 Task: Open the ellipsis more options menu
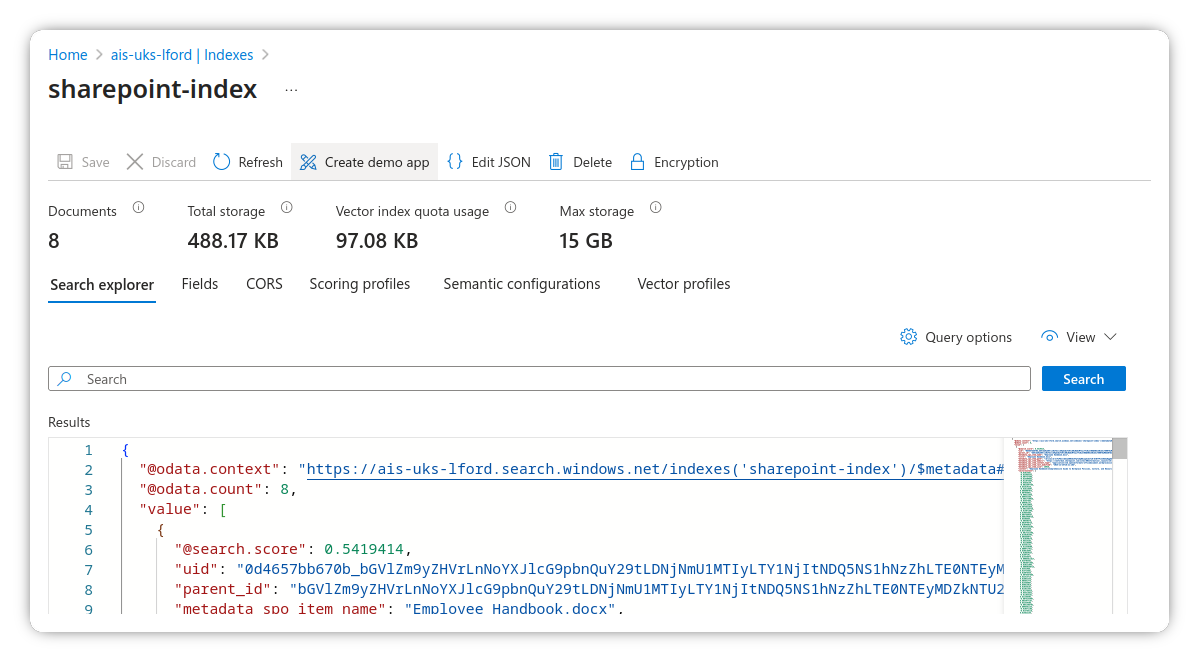291,90
